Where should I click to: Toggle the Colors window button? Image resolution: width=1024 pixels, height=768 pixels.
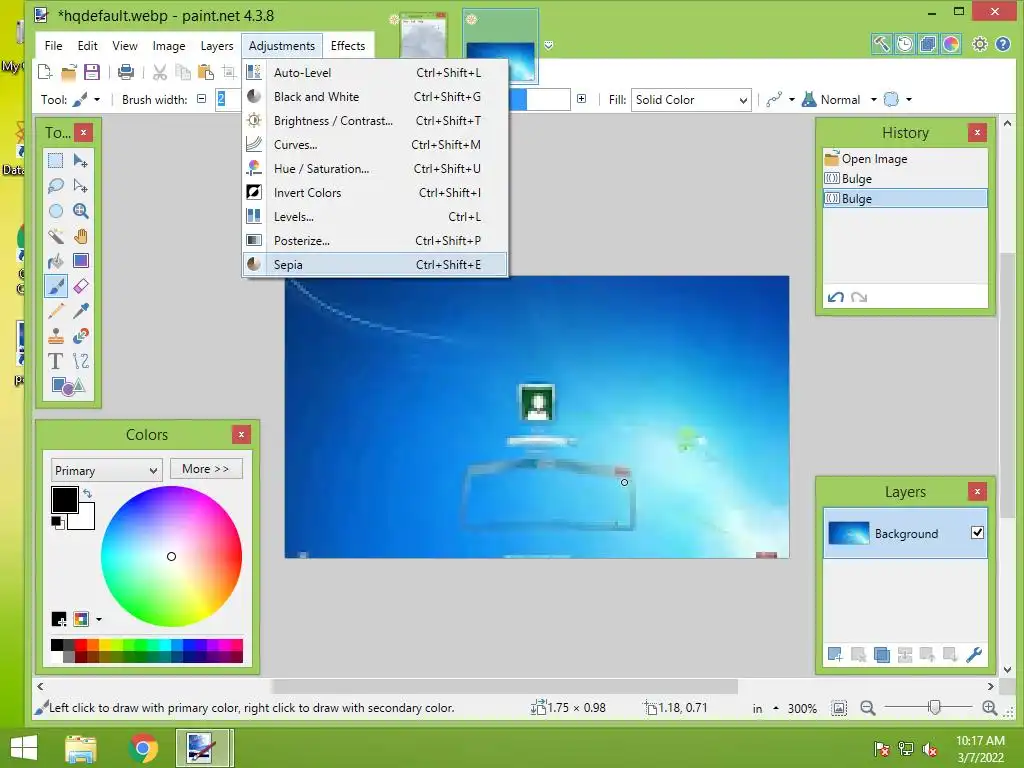pyautogui.click(x=951, y=44)
